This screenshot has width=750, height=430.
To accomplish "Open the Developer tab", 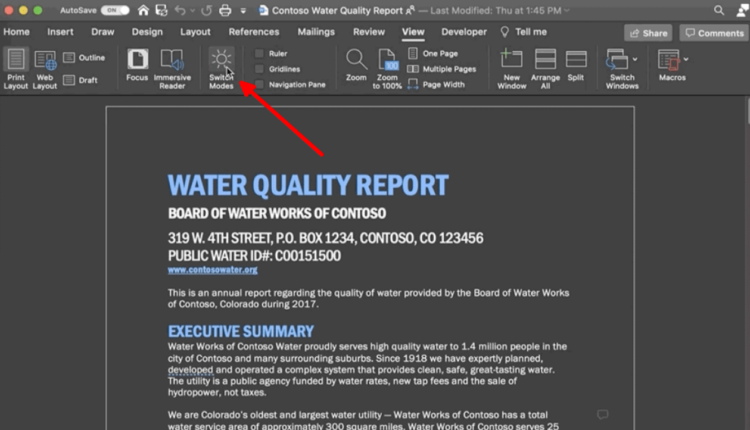I will tap(464, 32).
